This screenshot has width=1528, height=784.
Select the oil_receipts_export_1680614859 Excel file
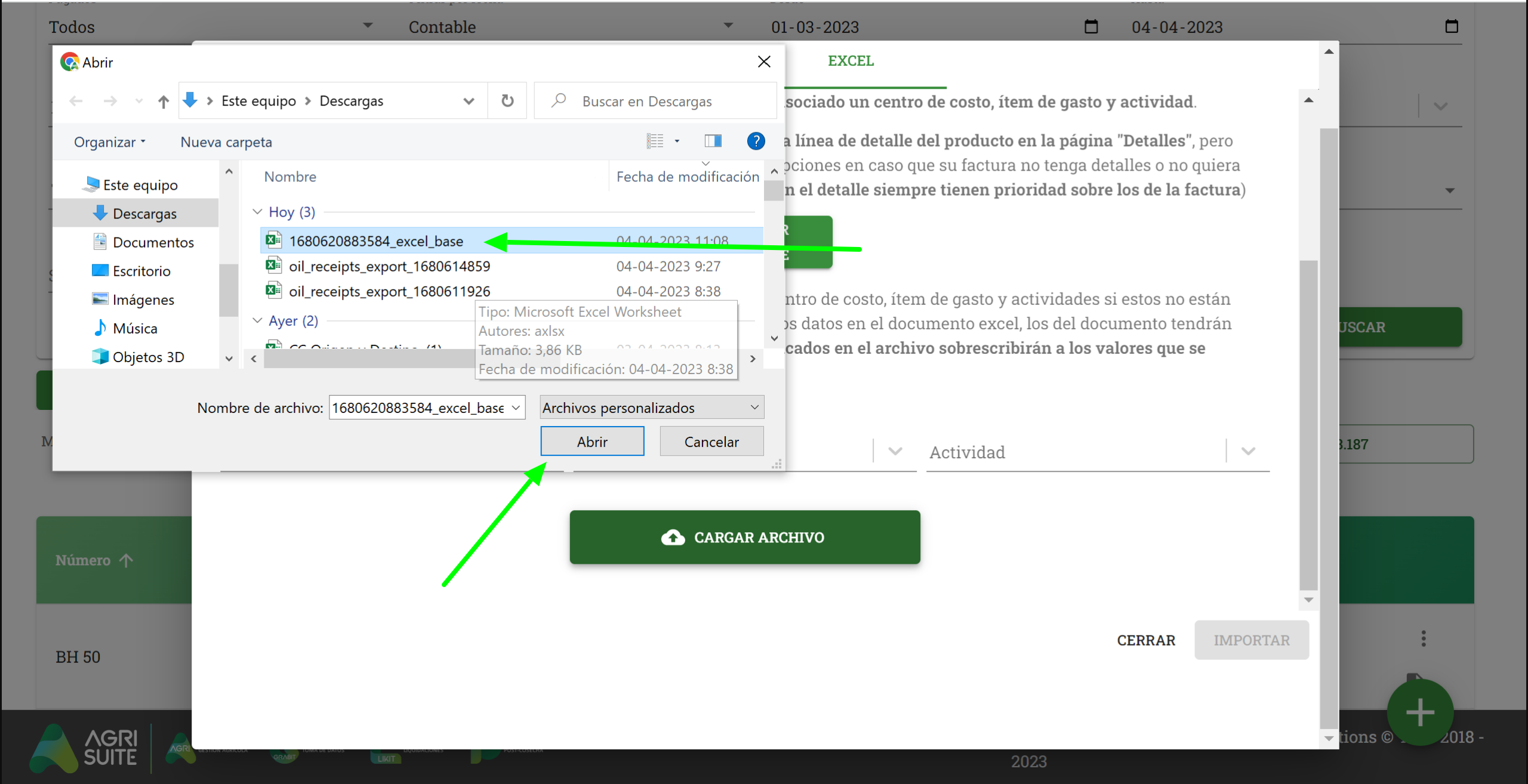389,266
